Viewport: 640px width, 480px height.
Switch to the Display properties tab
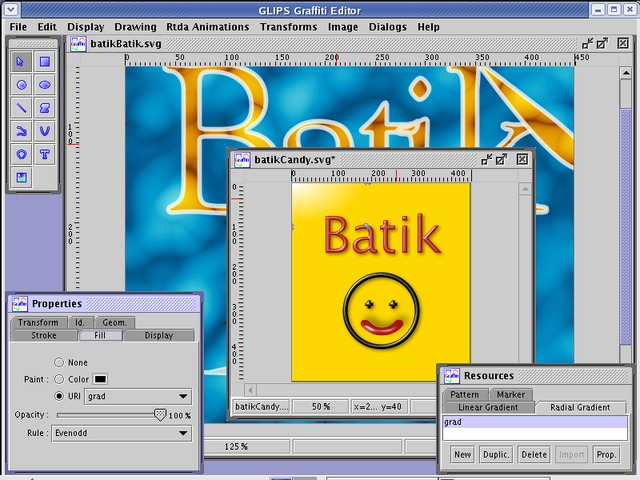click(159, 335)
